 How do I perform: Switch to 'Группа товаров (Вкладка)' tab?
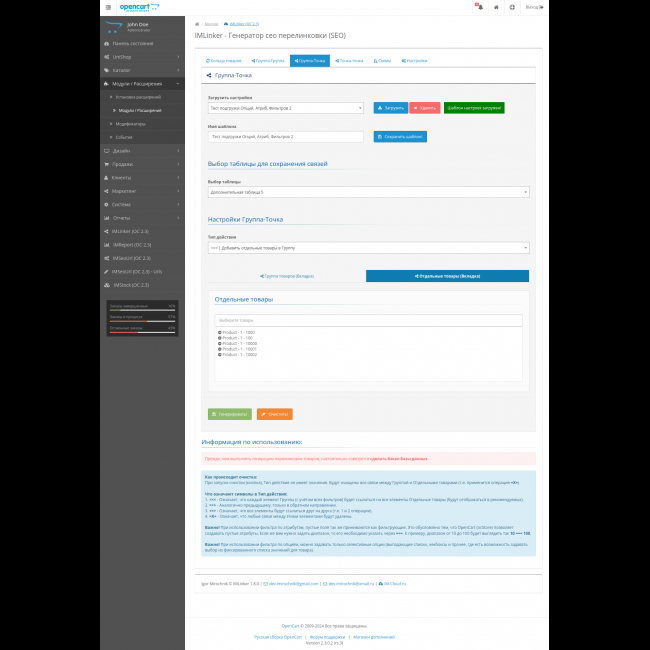(287, 276)
